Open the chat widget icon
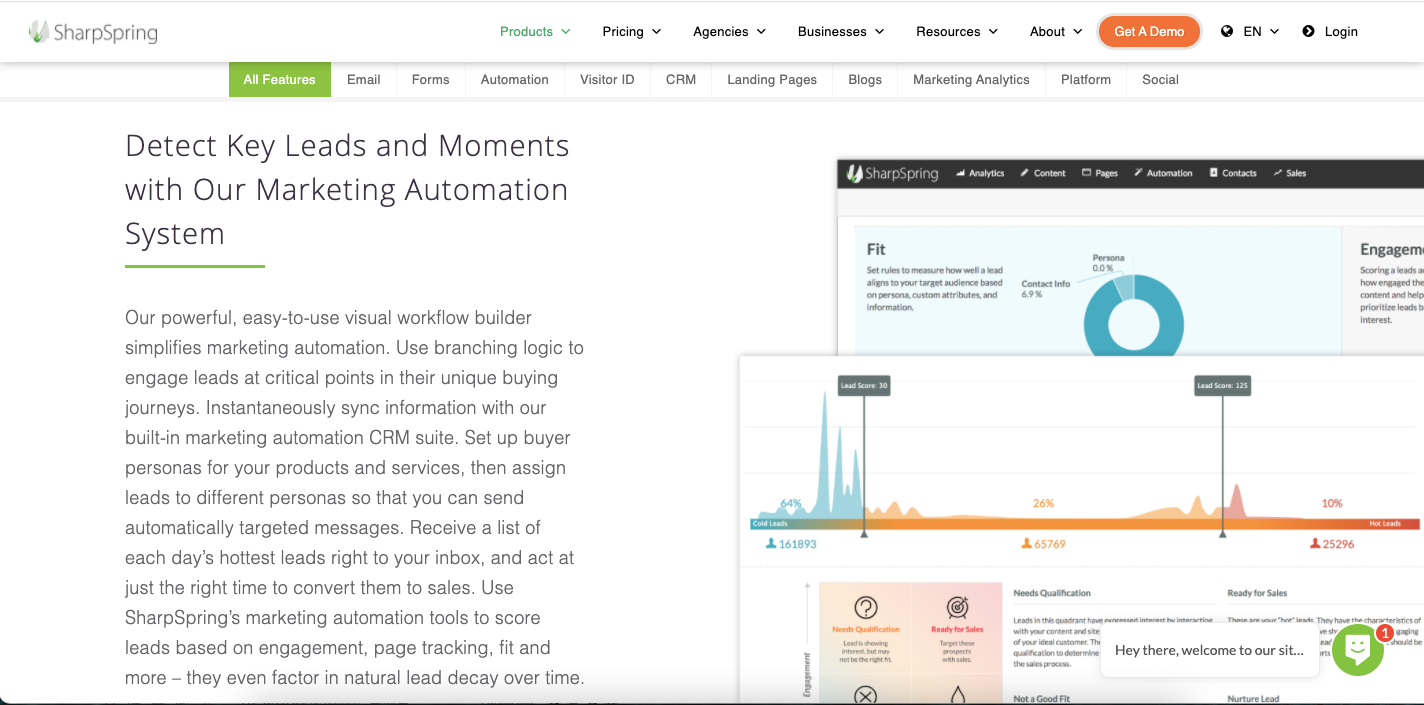 click(1357, 650)
